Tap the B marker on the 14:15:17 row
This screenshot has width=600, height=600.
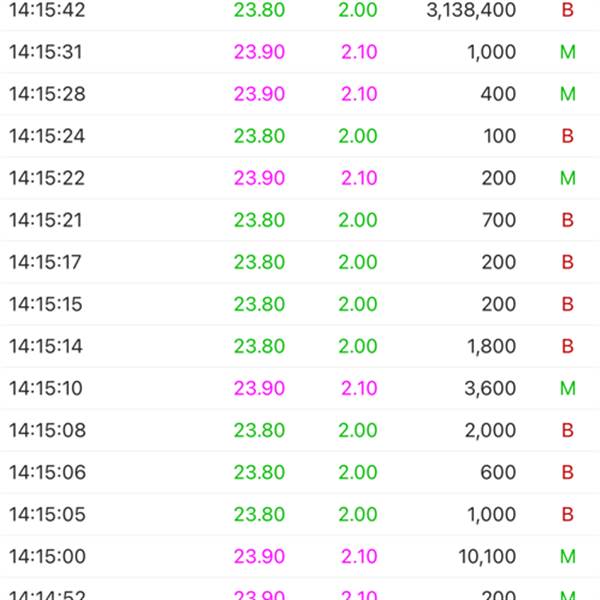click(x=568, y=262)
